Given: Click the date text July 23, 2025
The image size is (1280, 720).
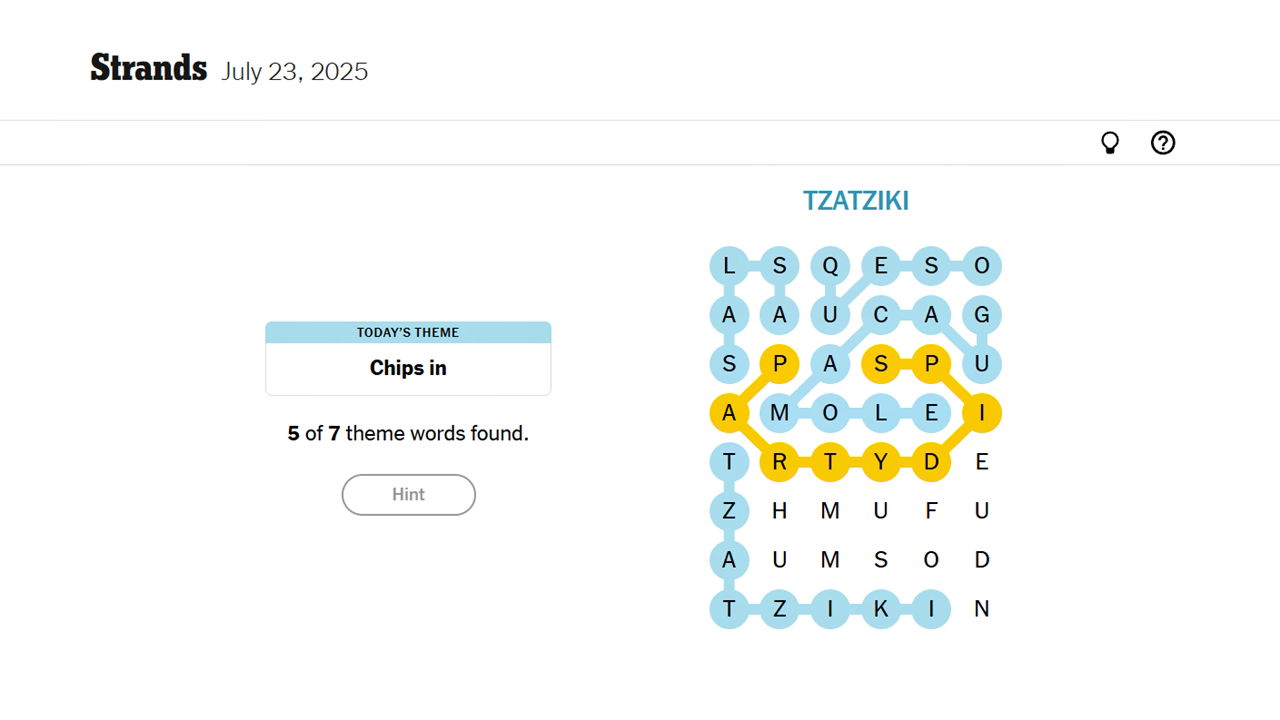Looking at the screenshot, I should (294, 71).
